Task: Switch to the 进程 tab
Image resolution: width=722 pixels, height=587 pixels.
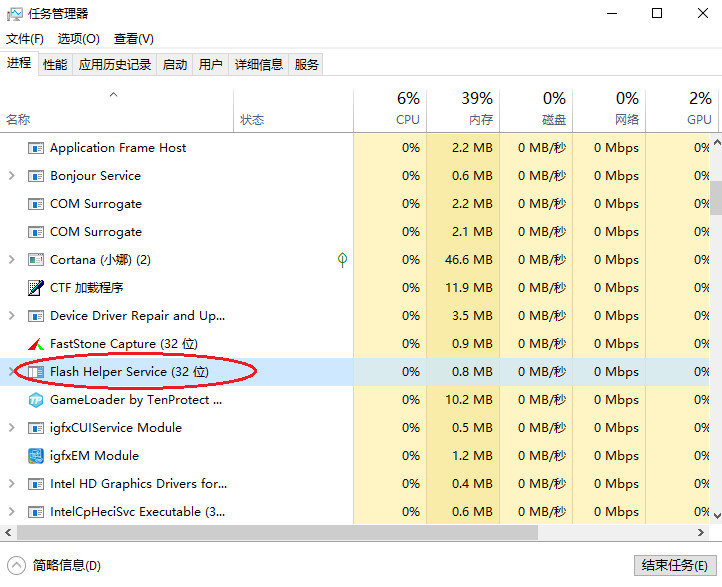Action: click(x=19, y=63)
